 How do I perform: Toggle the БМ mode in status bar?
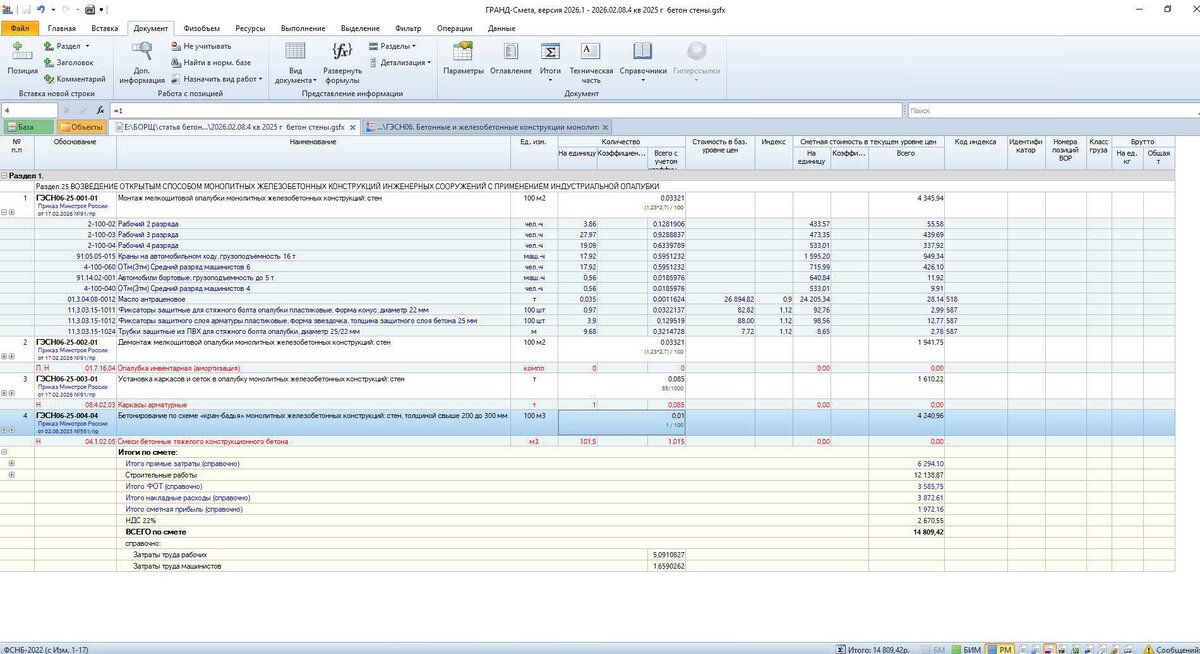click(936, 648)
